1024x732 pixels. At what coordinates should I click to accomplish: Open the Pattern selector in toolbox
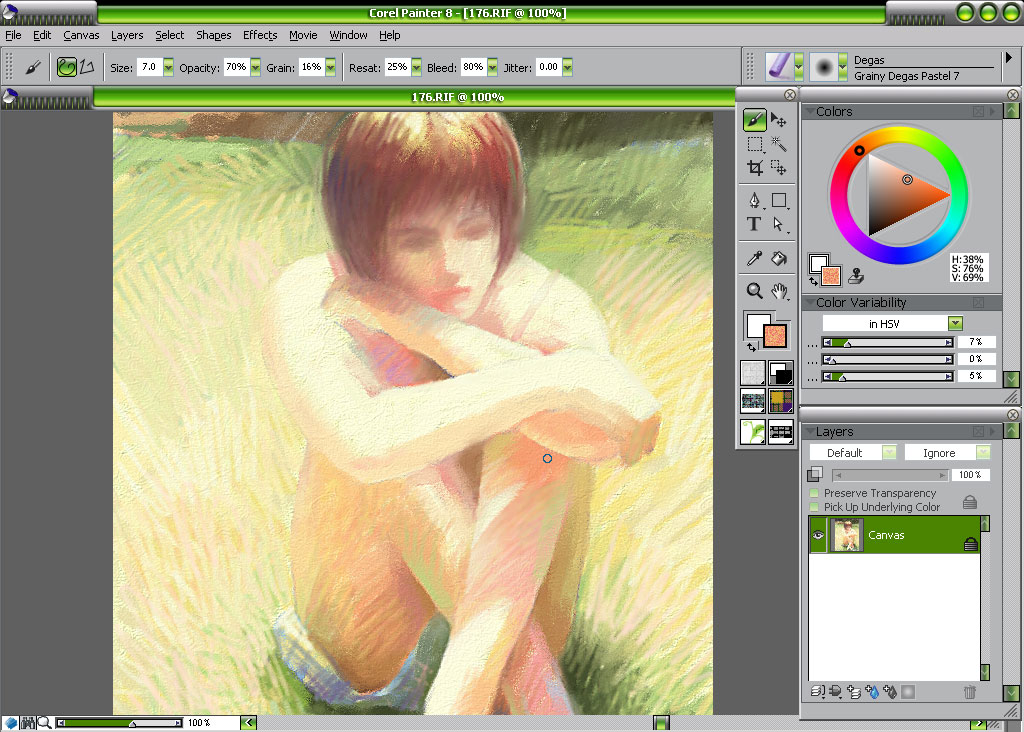(753, 401)
